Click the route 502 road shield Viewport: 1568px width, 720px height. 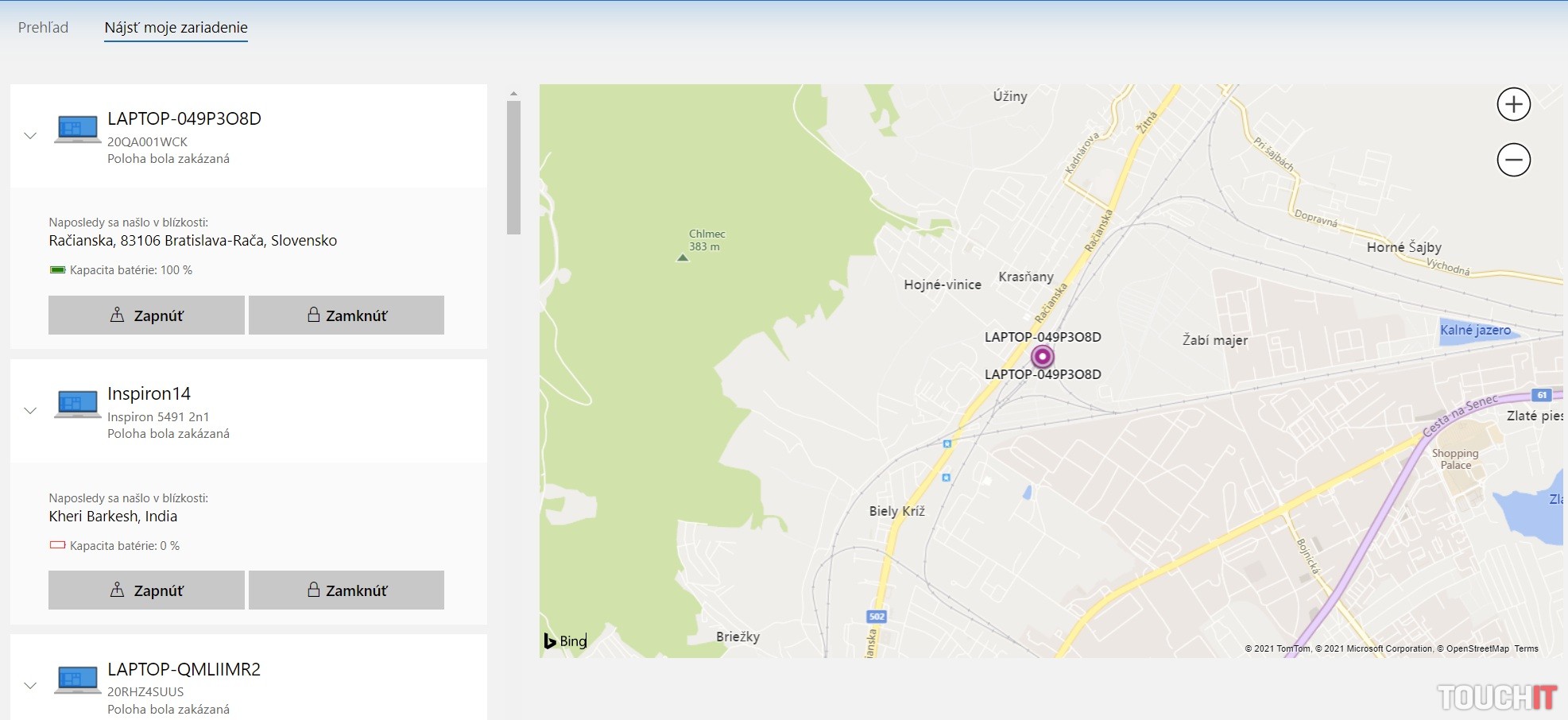[x=877, y=616]
